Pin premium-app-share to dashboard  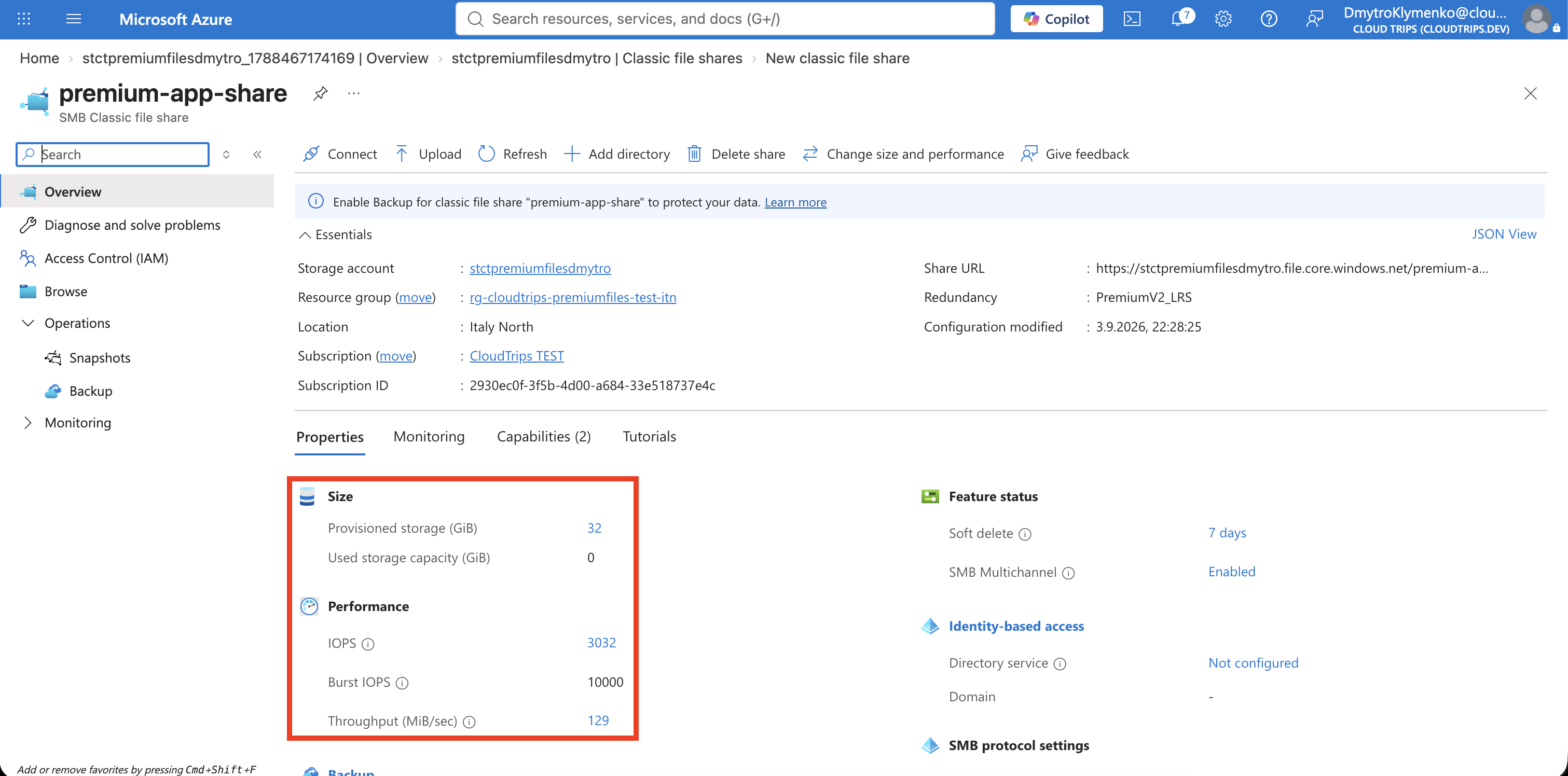tap(320, 94)
